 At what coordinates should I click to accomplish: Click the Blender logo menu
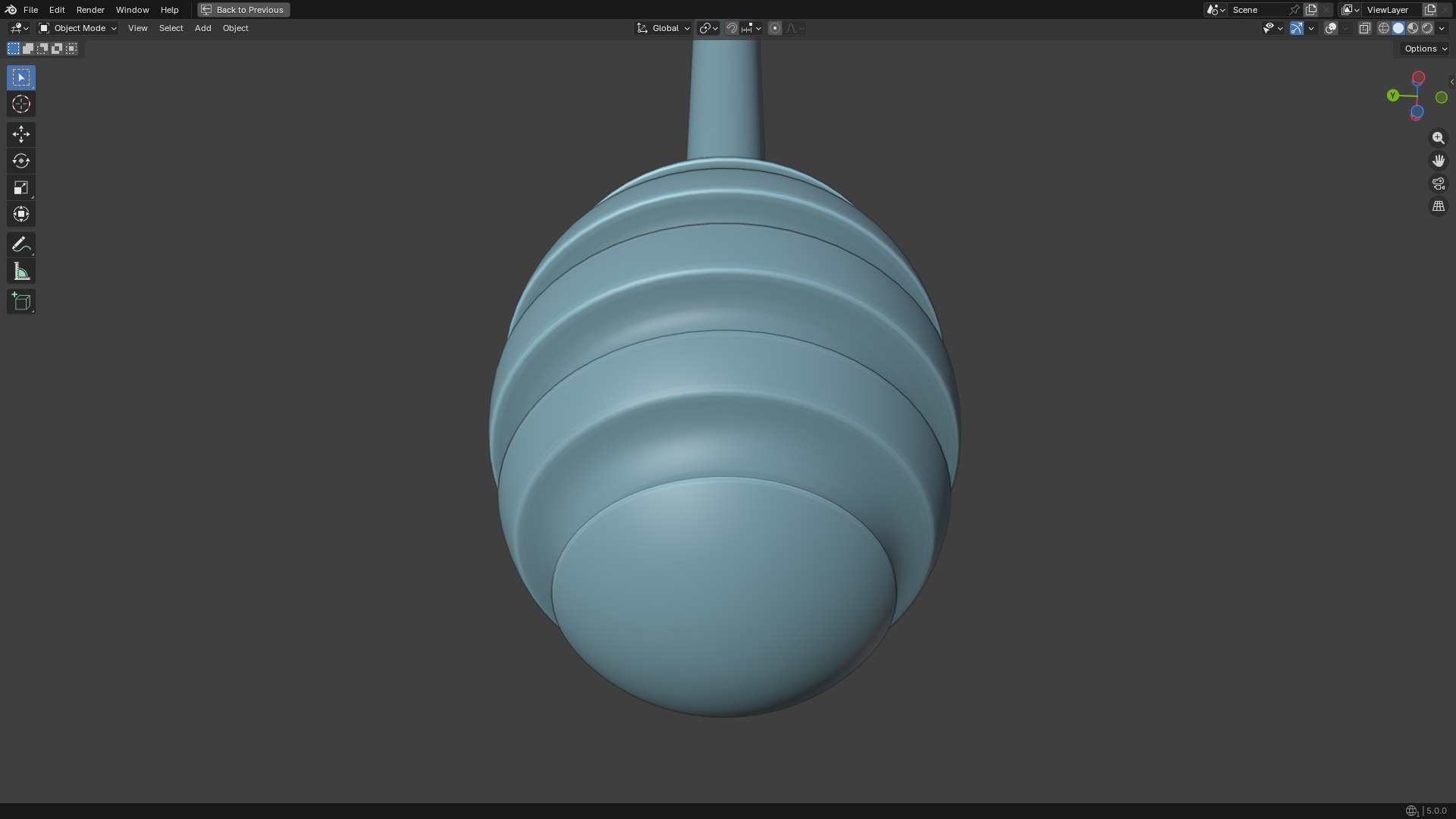11,10
